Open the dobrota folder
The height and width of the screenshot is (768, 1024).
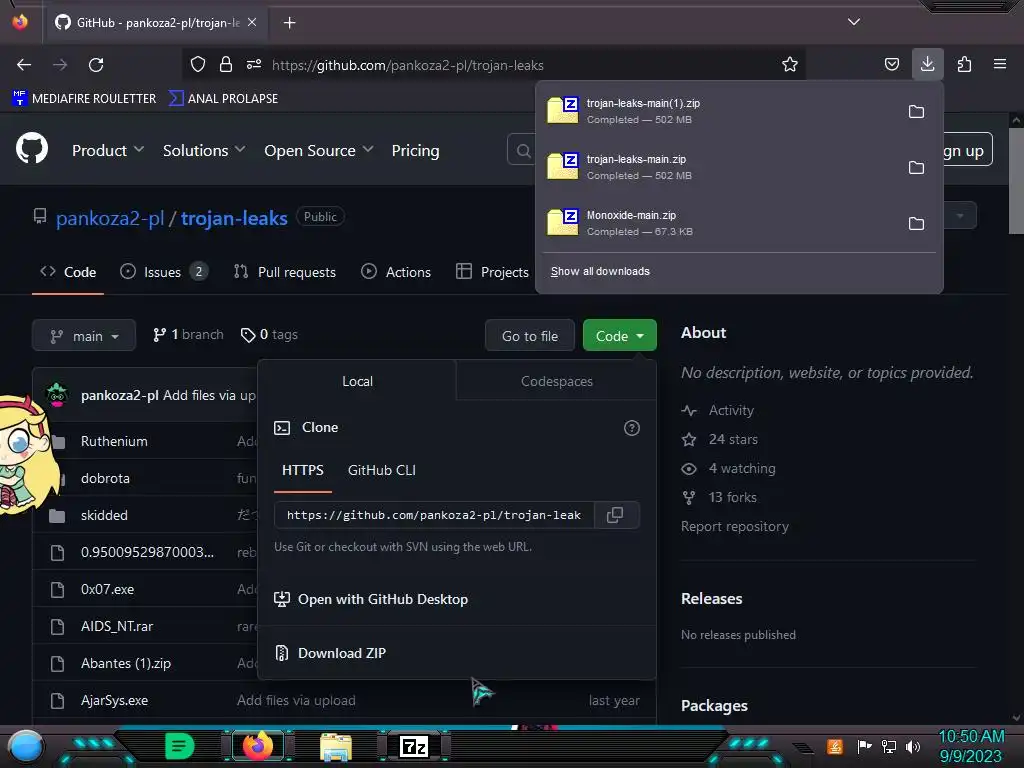pos(105,478)
